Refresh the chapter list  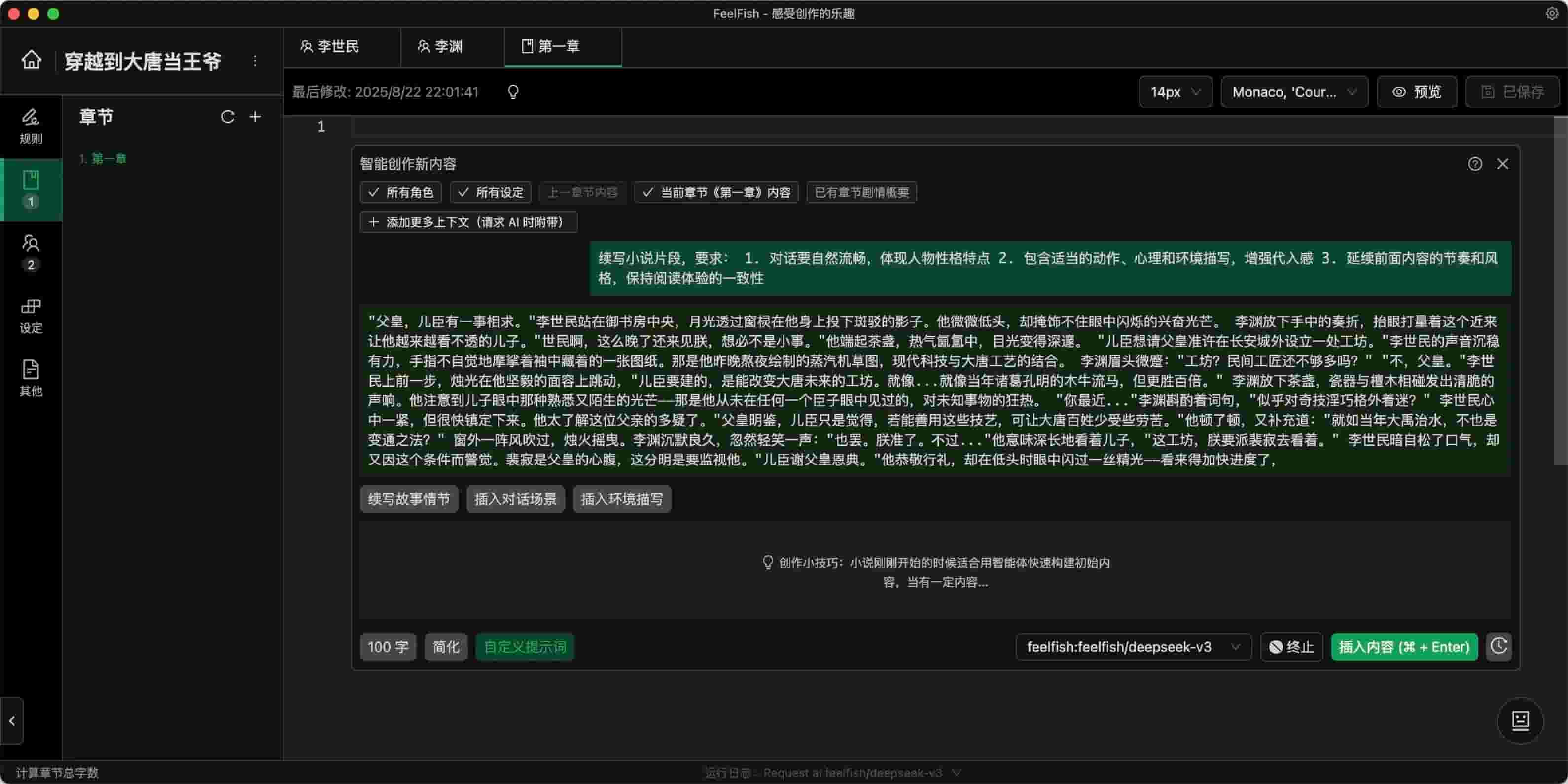point(228,117)
